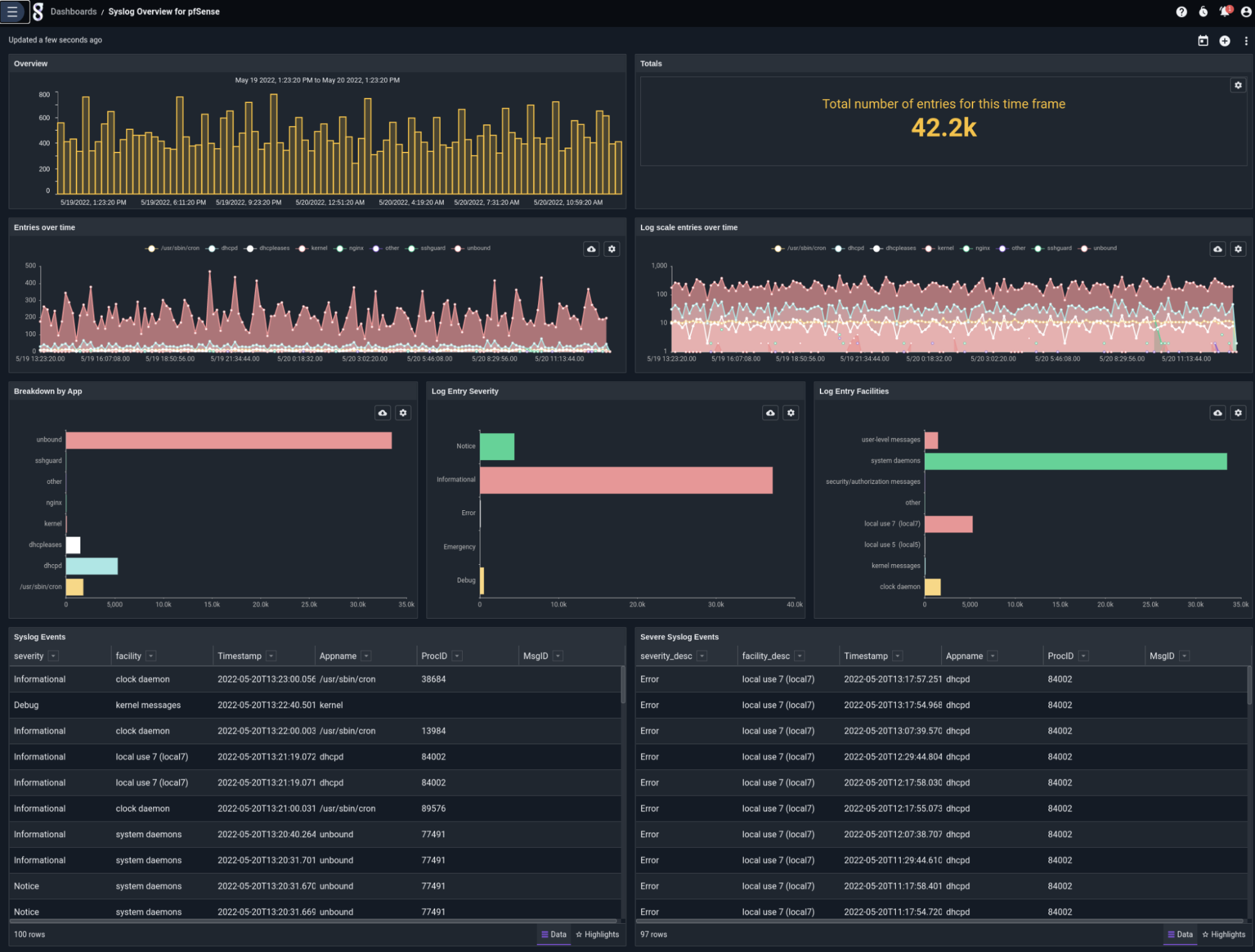Download the Log Entry Facilities chart

coord(1217,413)
